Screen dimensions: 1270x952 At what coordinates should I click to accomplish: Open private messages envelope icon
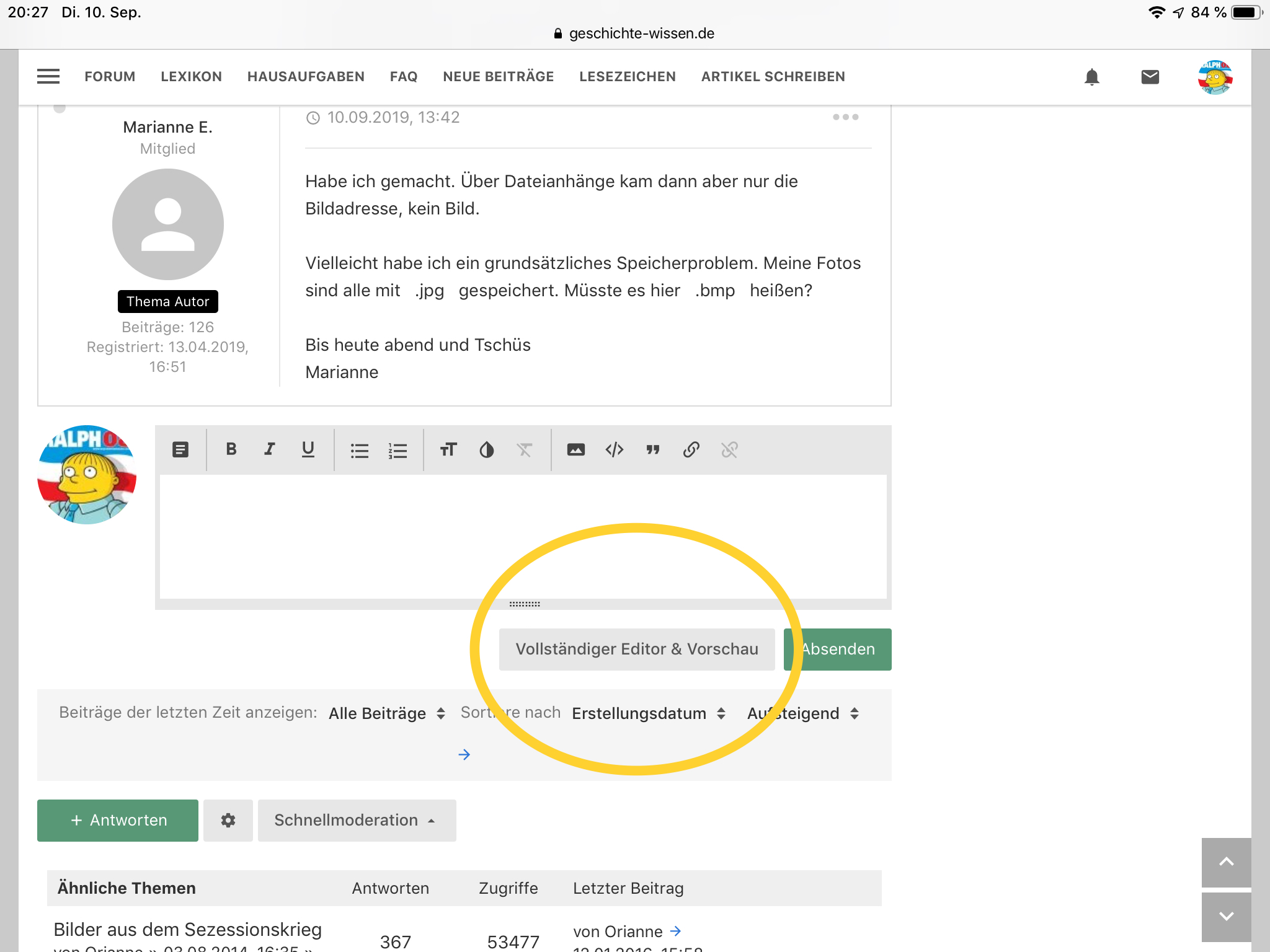pyautogui.click(x=1150, y=77)
